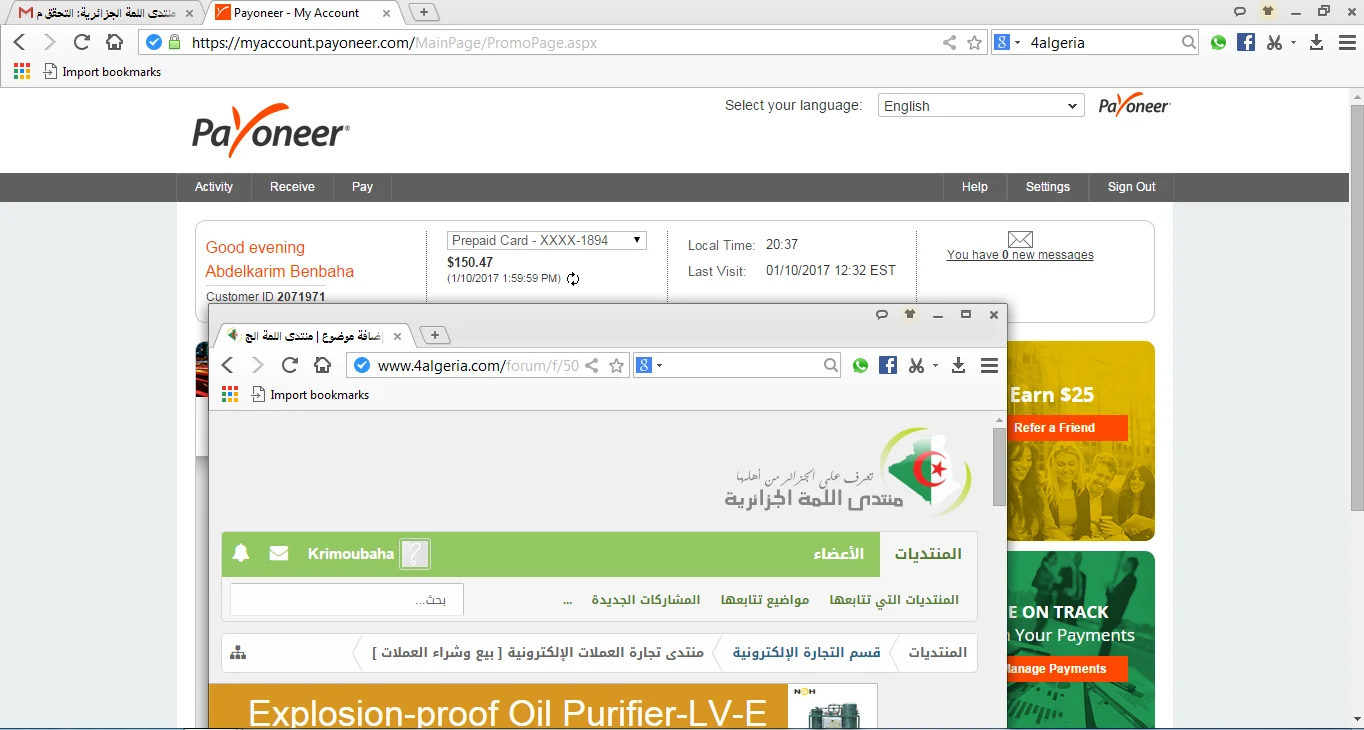Click the Facebook icon in main browser toolbar

point(1246,43)
